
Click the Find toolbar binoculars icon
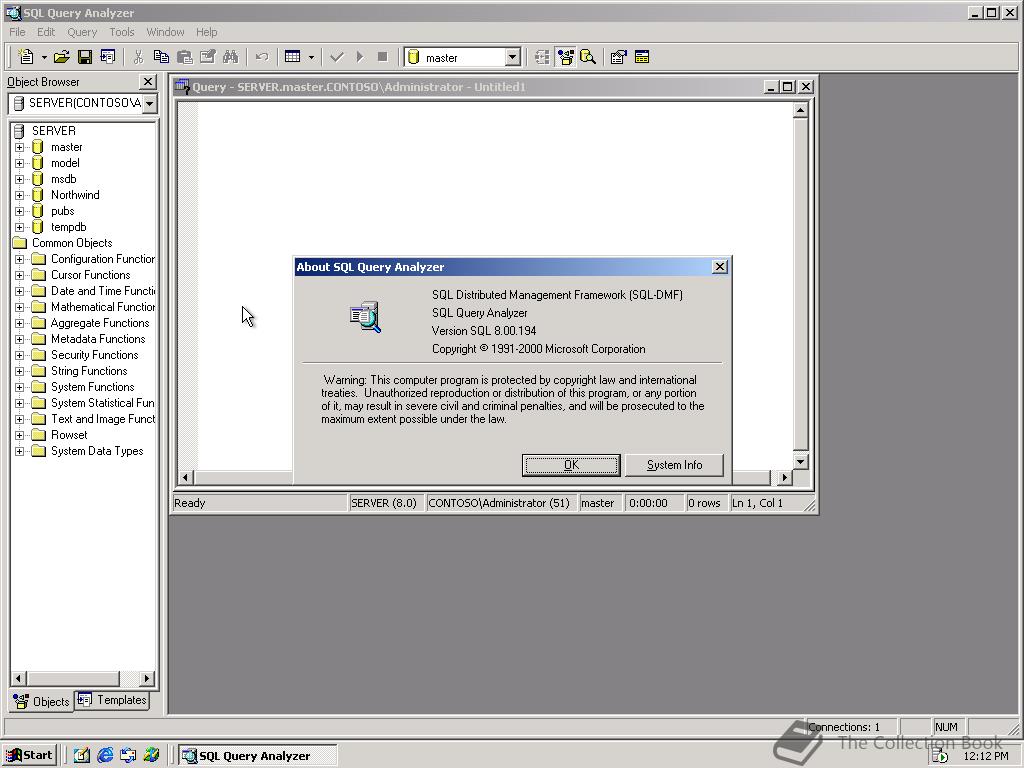[229, 57]
